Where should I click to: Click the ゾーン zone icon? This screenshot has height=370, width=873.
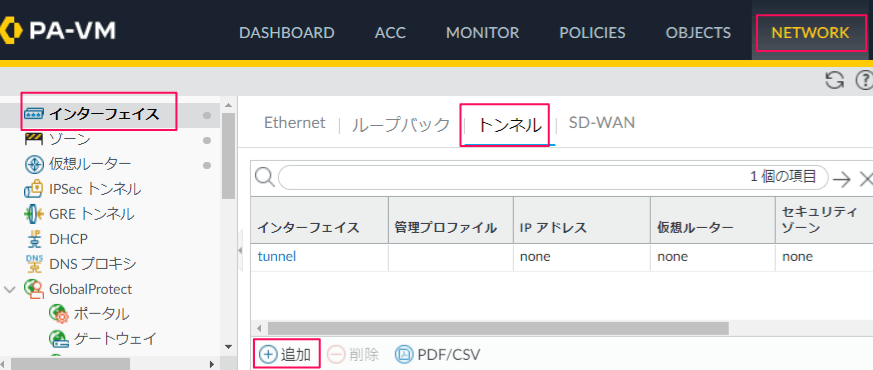(x=34, y=139)
